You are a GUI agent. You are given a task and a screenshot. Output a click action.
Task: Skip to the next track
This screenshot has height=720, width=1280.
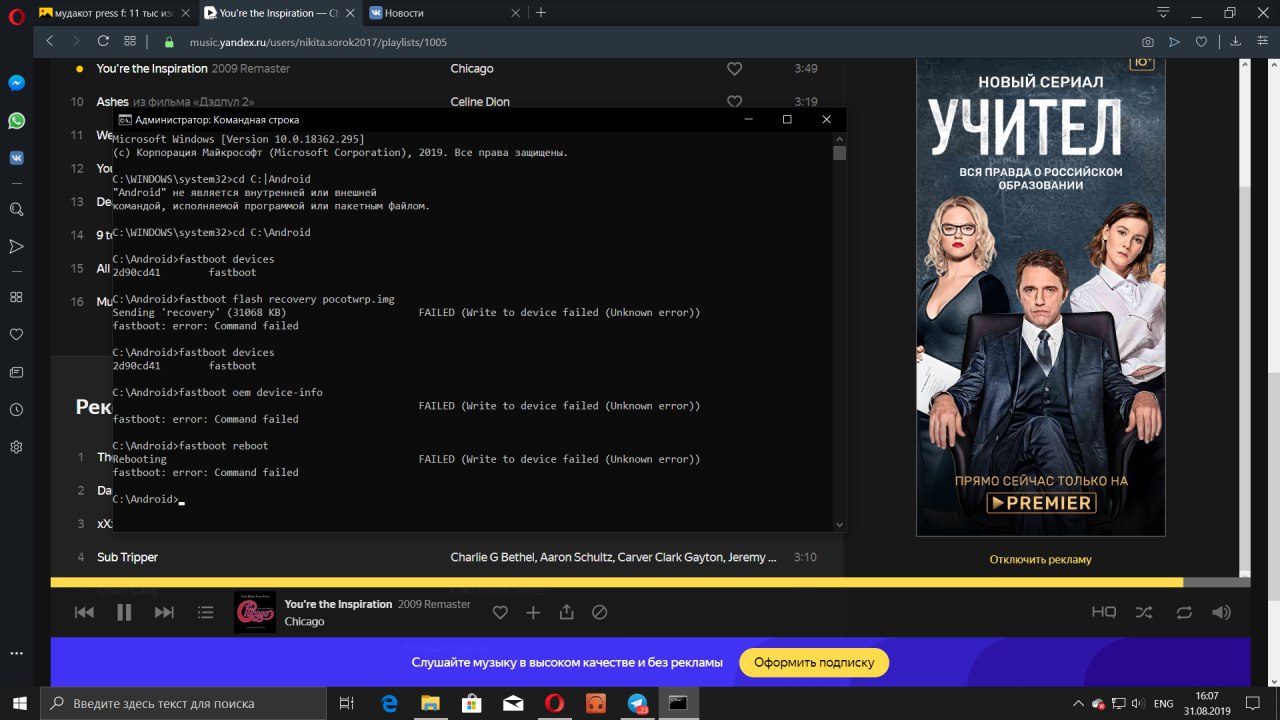coord(164,612)
